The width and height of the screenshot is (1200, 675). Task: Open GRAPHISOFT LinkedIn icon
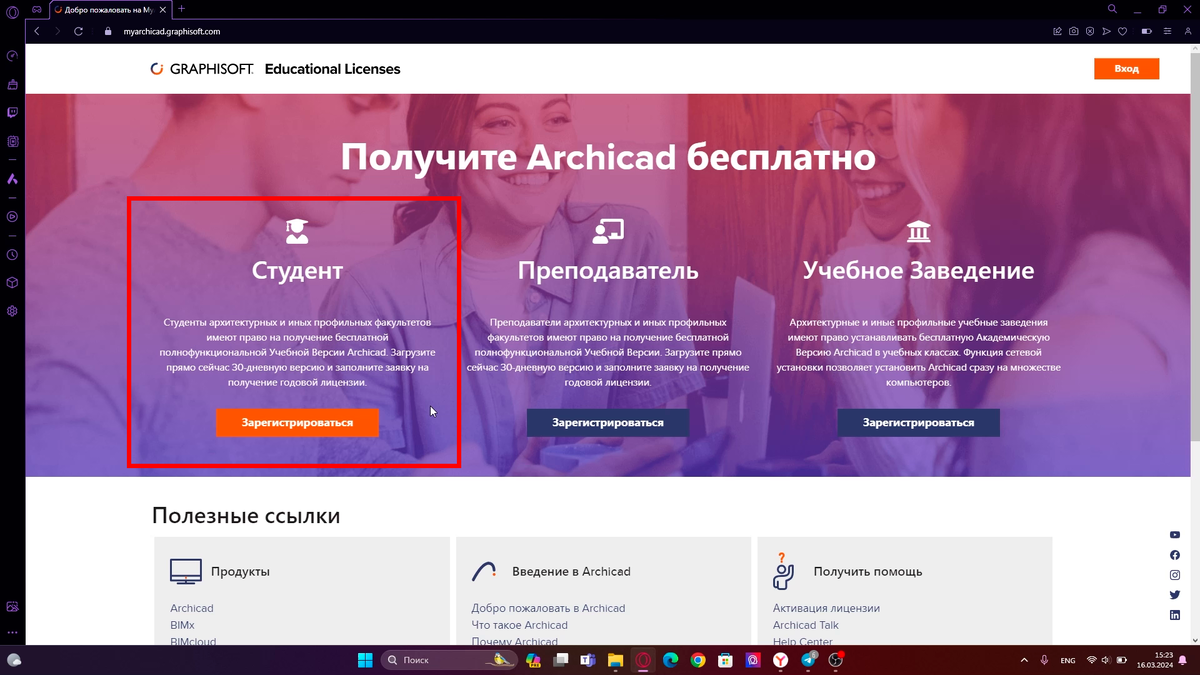[x=1175, y=615]
